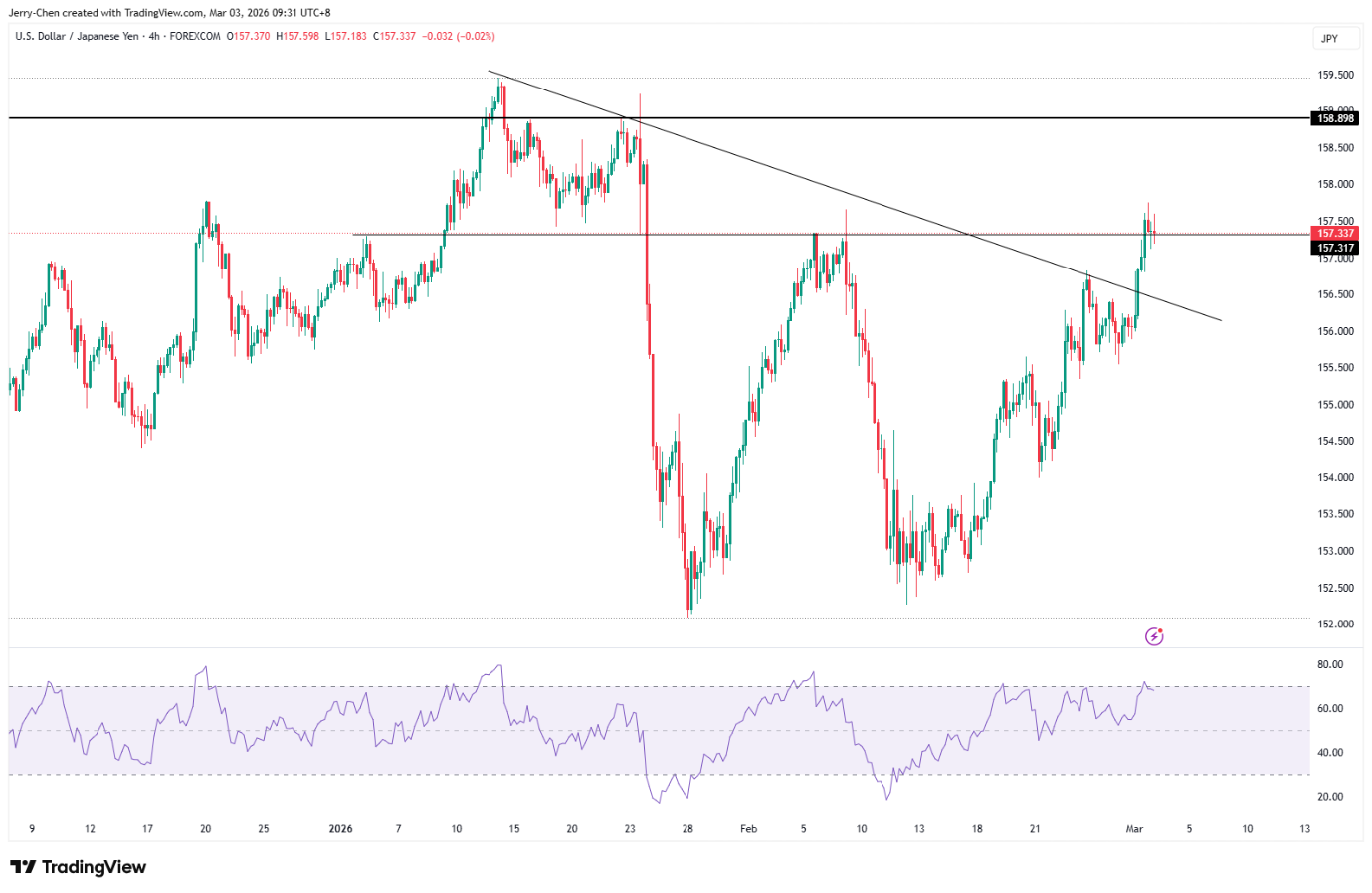
Task: Click the U.S. Dollar / Japanese Yen title
Action: pos(77,36)
